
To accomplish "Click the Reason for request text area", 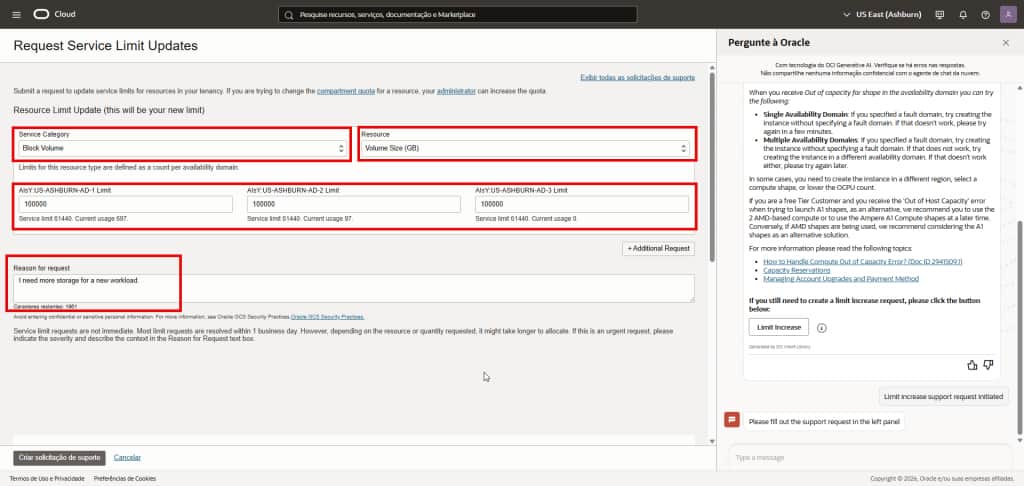I will coord(354,288).
